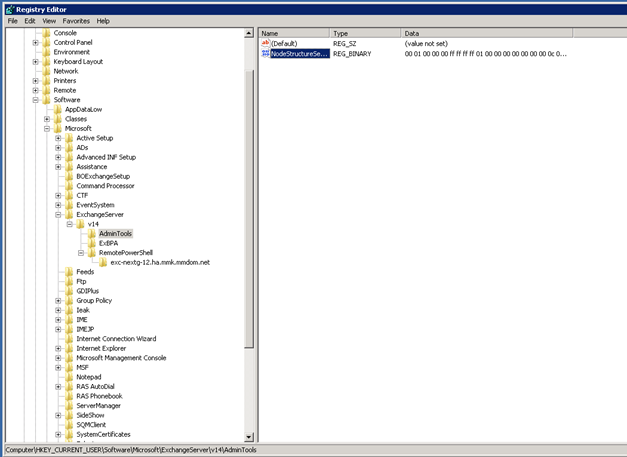Select the IMEJP key
The width and height of the screenshot is (627, 457).
click(x=85, y=329)
